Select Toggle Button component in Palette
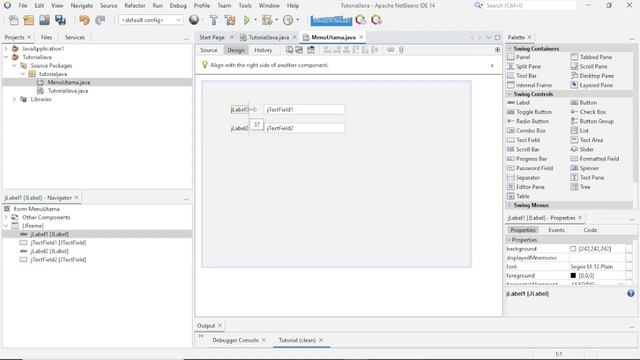Viewport: 640px width, 360px height. click(529, 112)
